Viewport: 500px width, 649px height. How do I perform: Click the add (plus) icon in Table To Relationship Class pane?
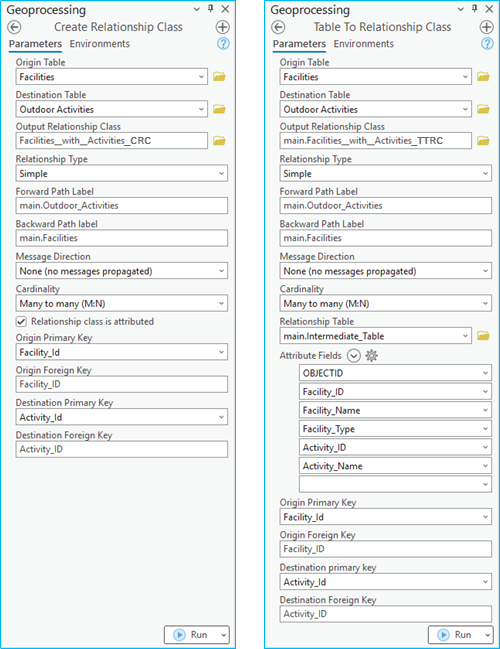coord(486,27)
